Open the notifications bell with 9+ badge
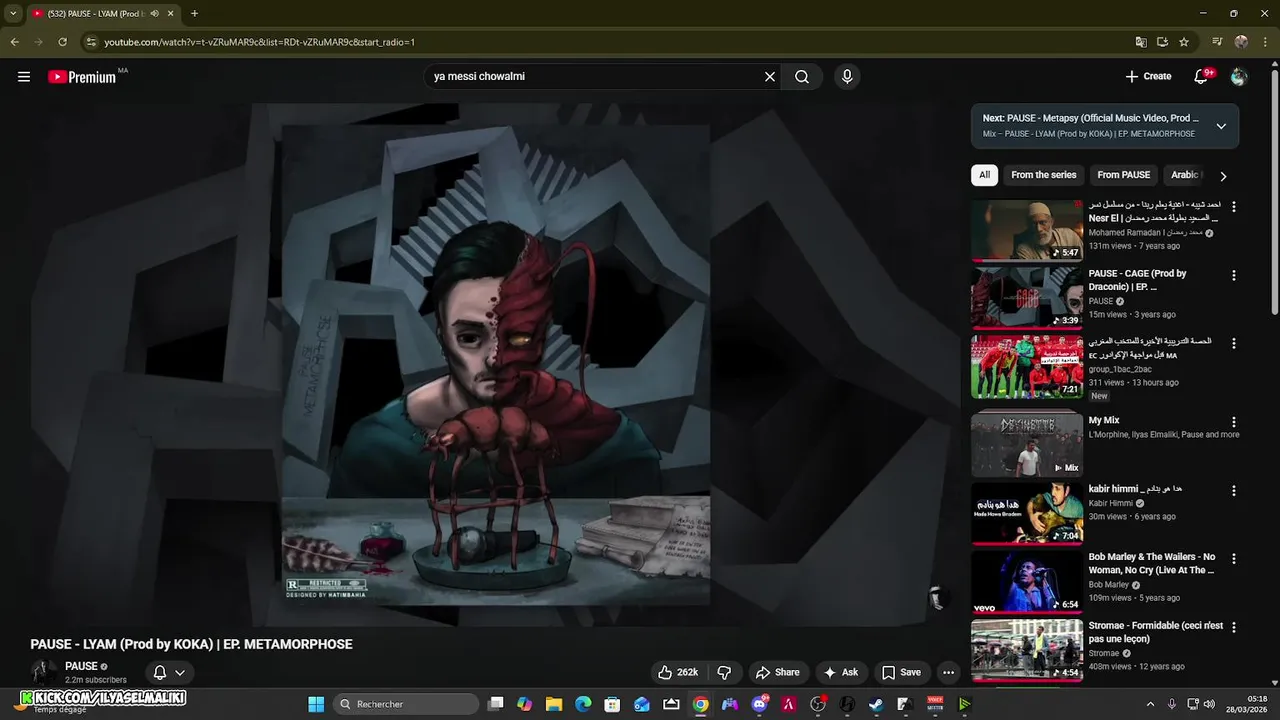Image resolution: width=1280 pixels, height=720 pixels. pyautogui.click(x=1202, y=77)
